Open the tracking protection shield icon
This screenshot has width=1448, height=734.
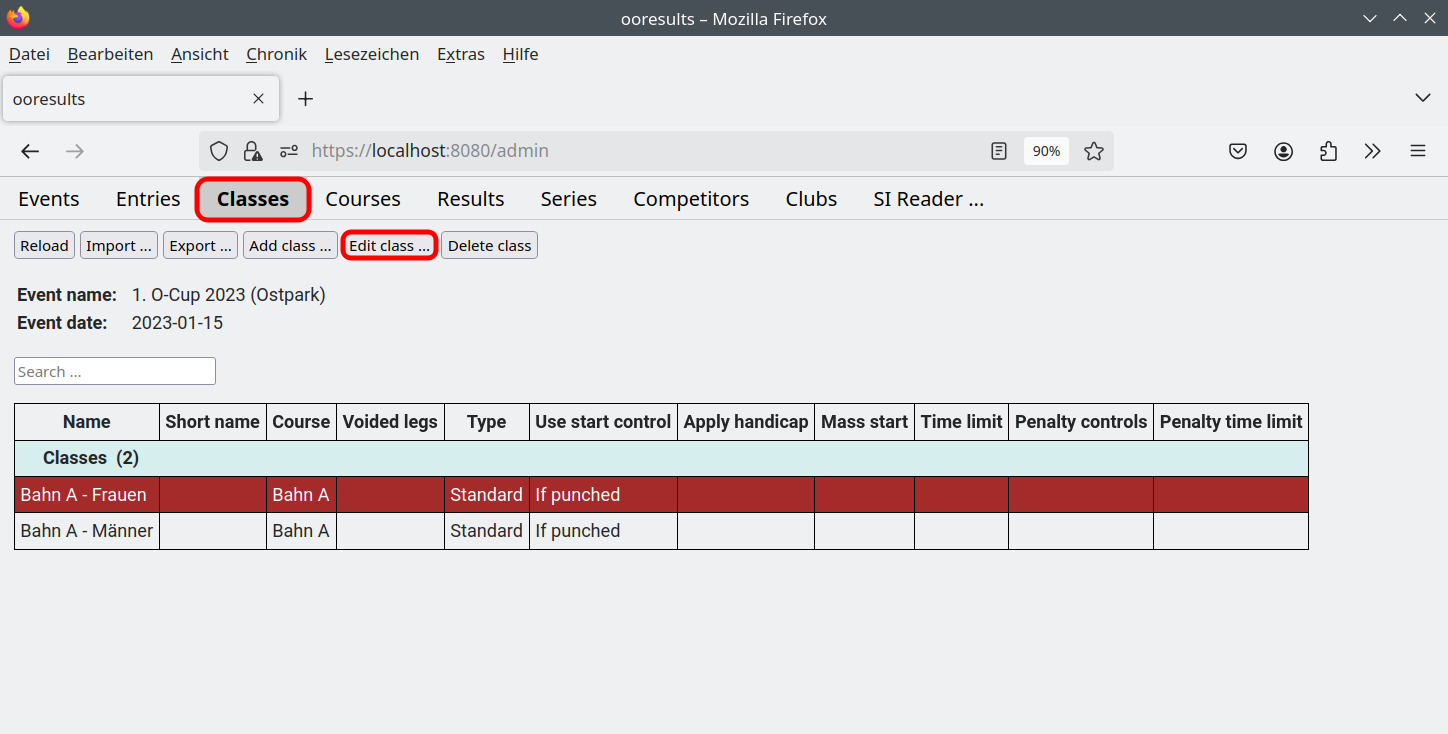[x=219, y=151]
